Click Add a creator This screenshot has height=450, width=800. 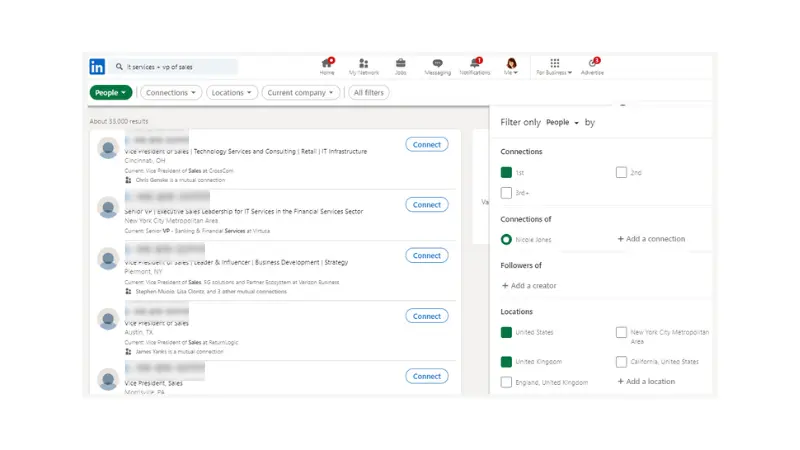(x=529, y=286)
